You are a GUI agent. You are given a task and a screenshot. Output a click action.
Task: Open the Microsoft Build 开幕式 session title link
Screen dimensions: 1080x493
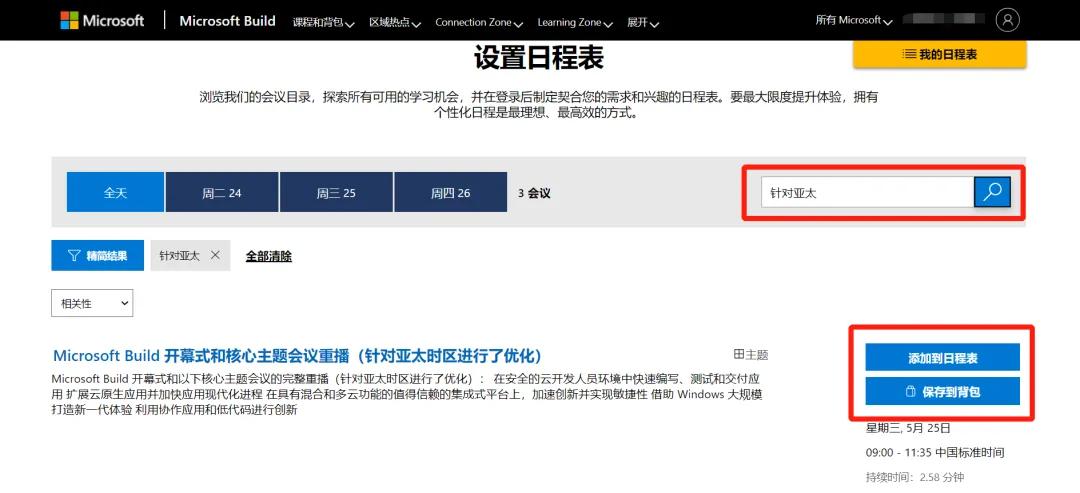pos(297,355)
